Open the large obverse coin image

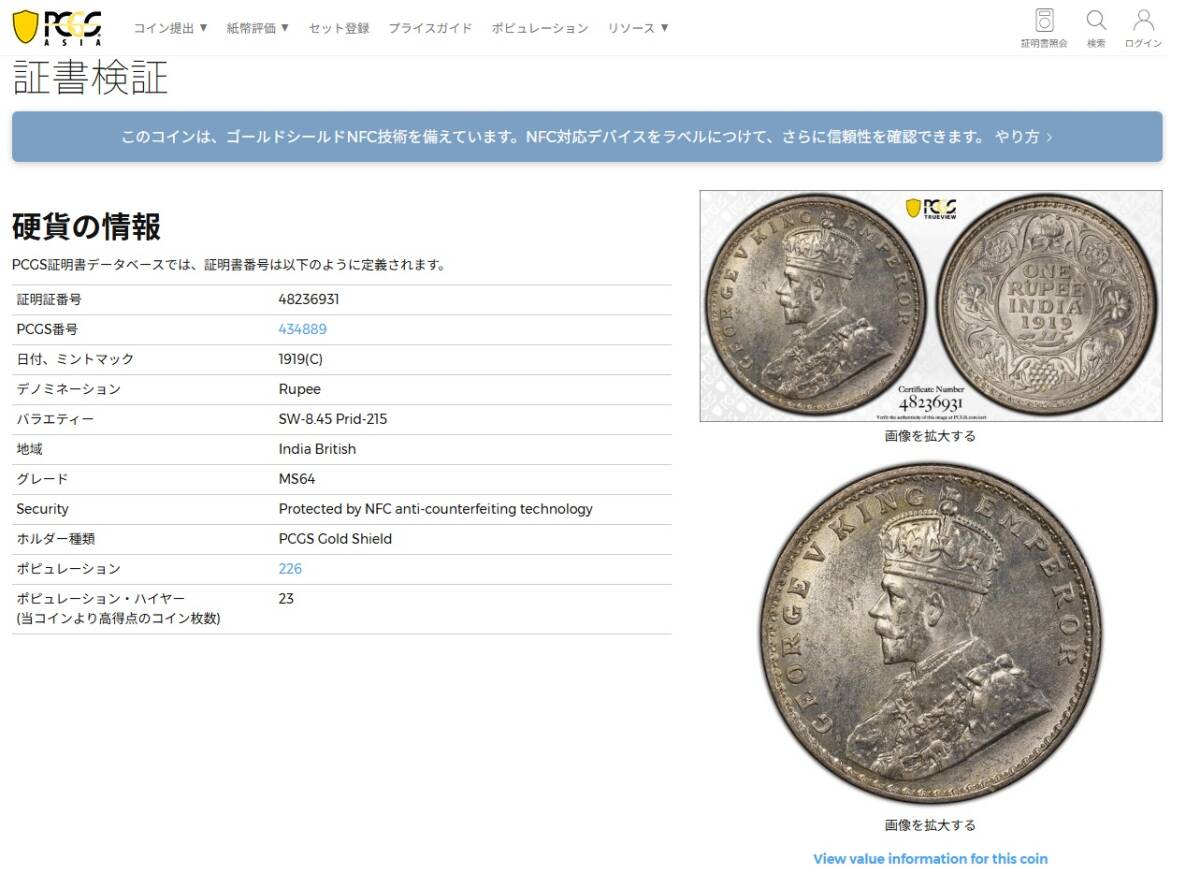coord(930,635)
